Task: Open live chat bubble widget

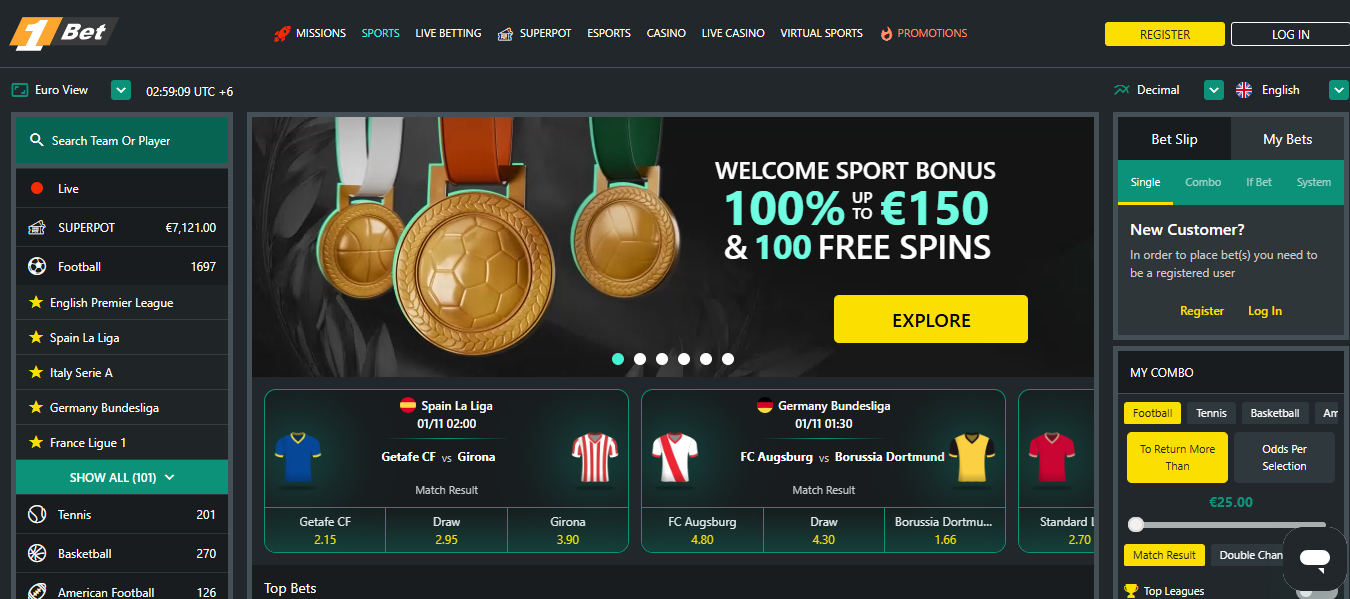Action: (1315, 559)
